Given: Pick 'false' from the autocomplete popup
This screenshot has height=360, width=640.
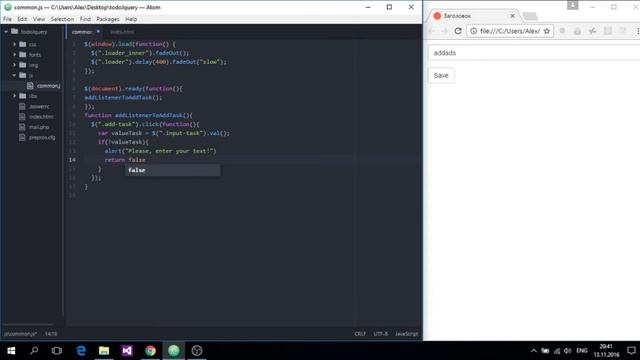Looking at the screenshot, I should coord(172,170).
